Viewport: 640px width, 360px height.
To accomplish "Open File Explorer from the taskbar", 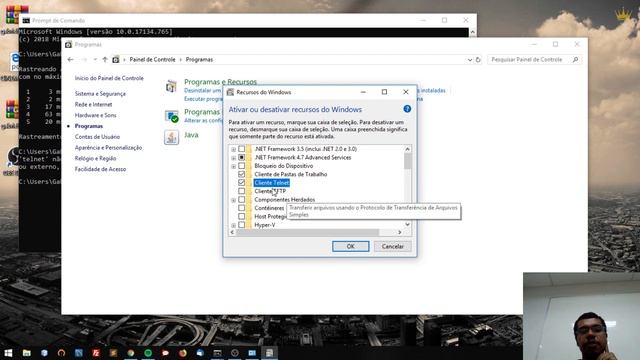I will point(27,353).
